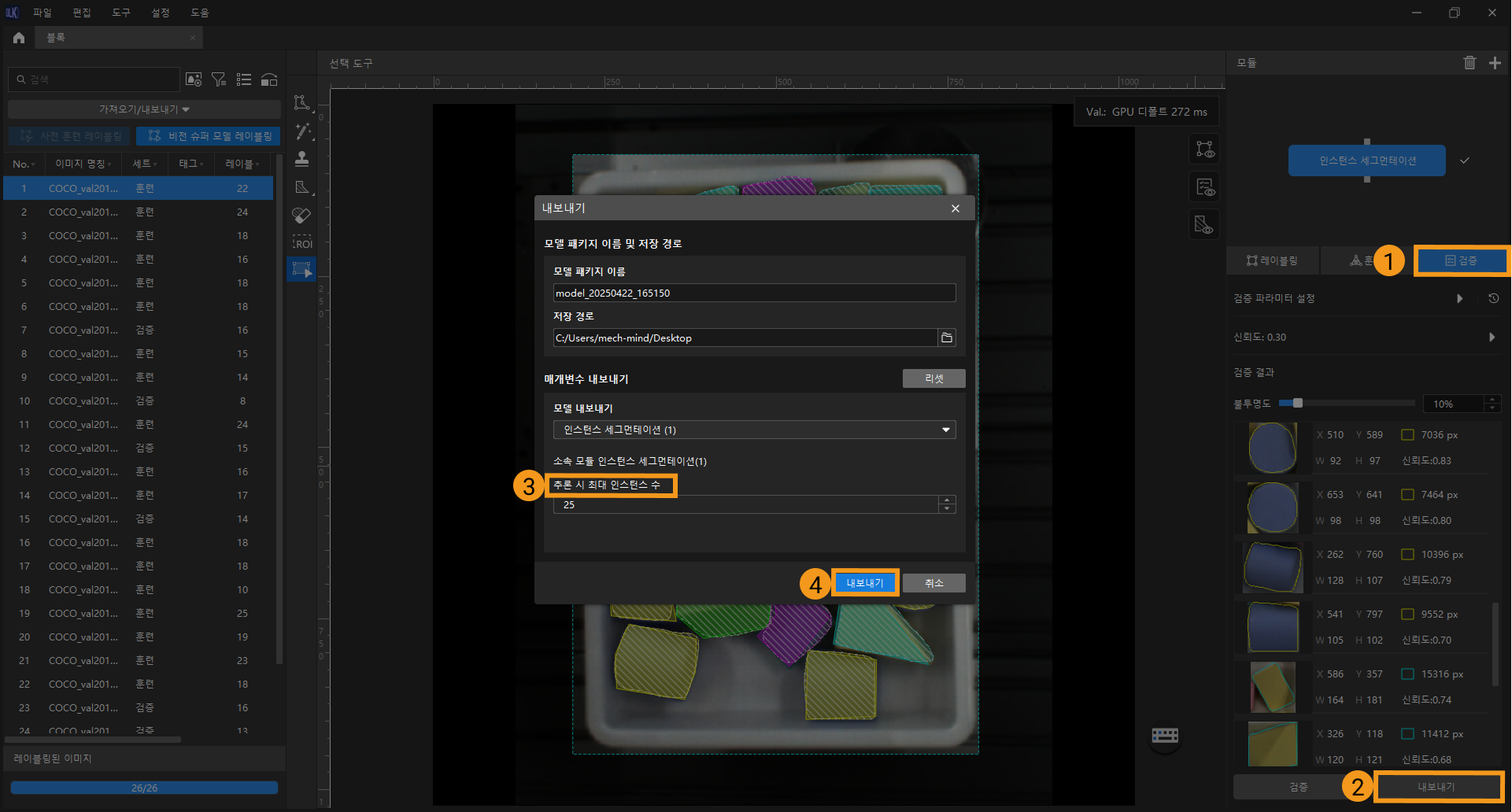Click the active selection tool icon

[301, 270]
